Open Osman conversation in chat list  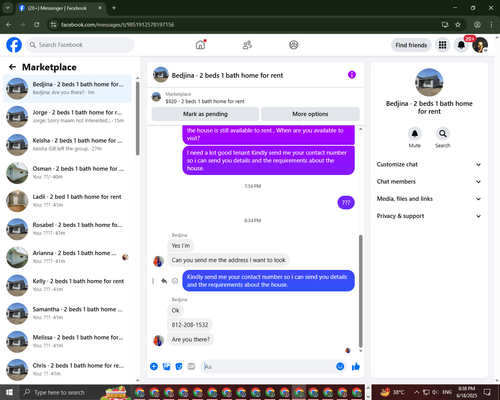point(68,173)
